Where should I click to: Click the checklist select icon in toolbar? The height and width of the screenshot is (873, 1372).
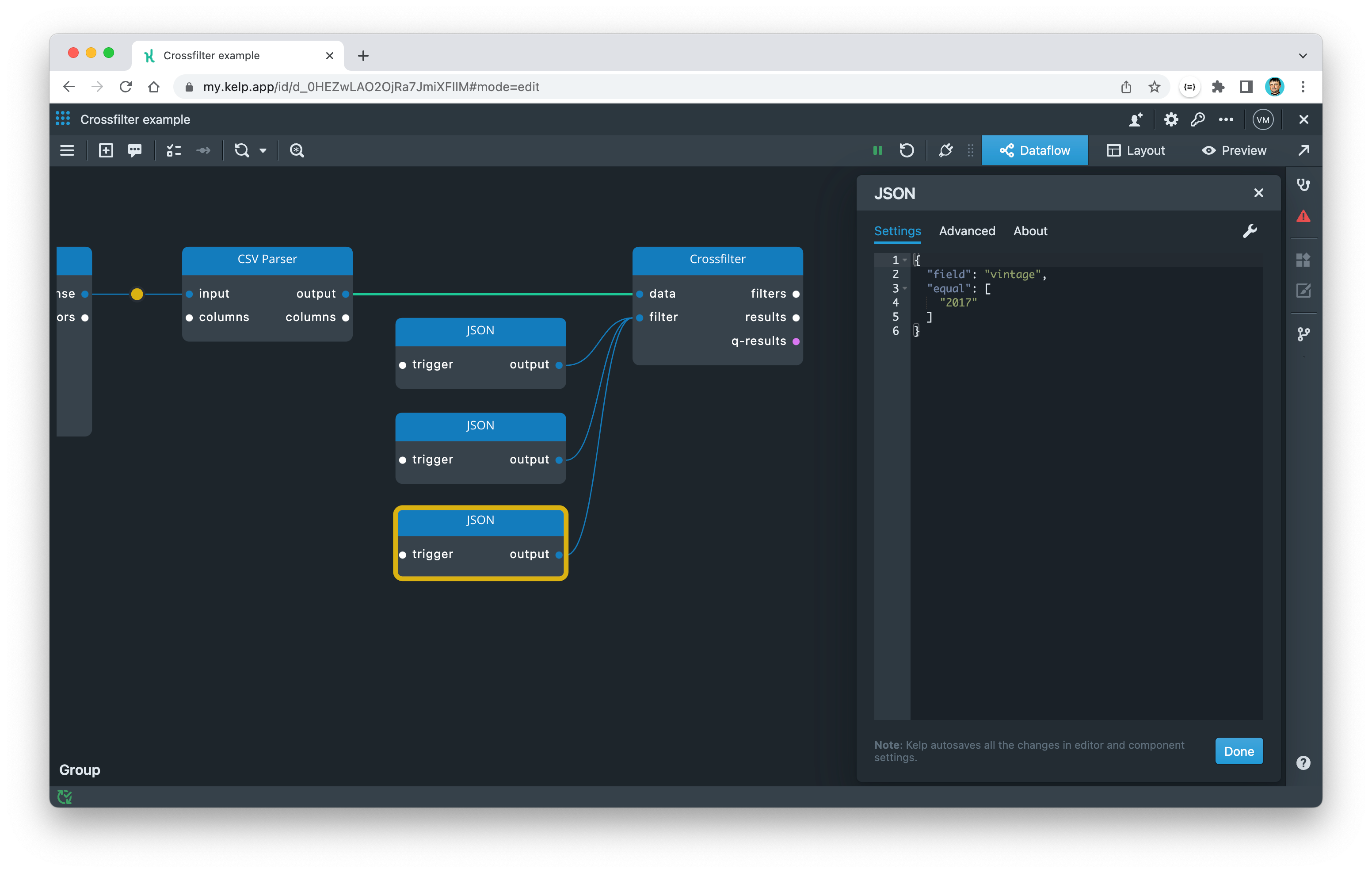[174, 150]
